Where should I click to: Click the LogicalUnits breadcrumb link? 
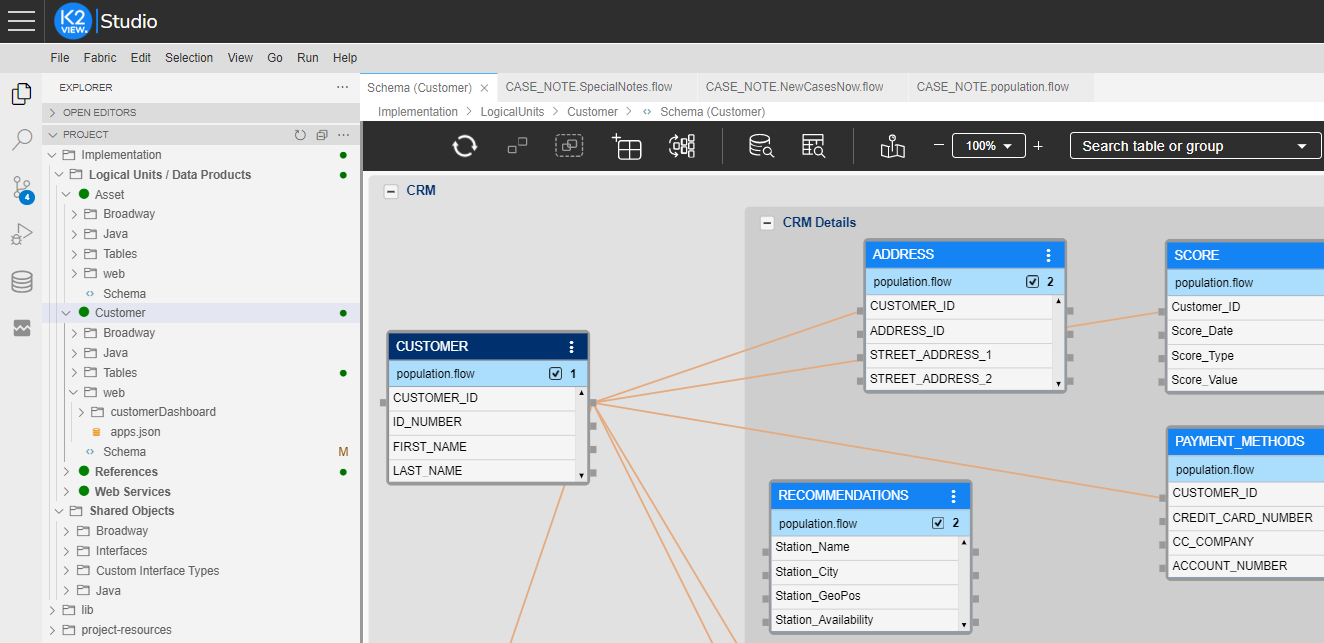pos(512,112)
